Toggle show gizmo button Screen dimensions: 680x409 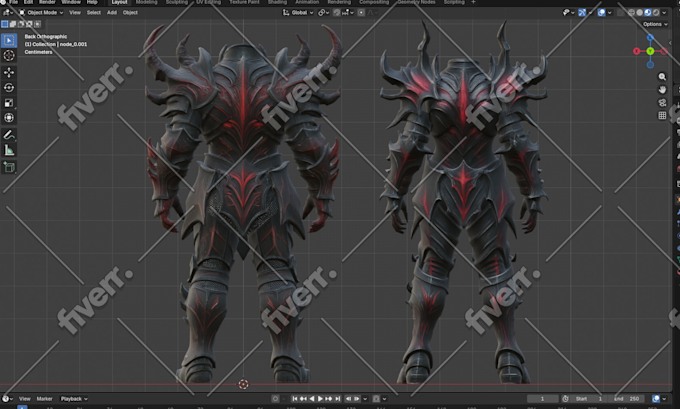point(582,13)
